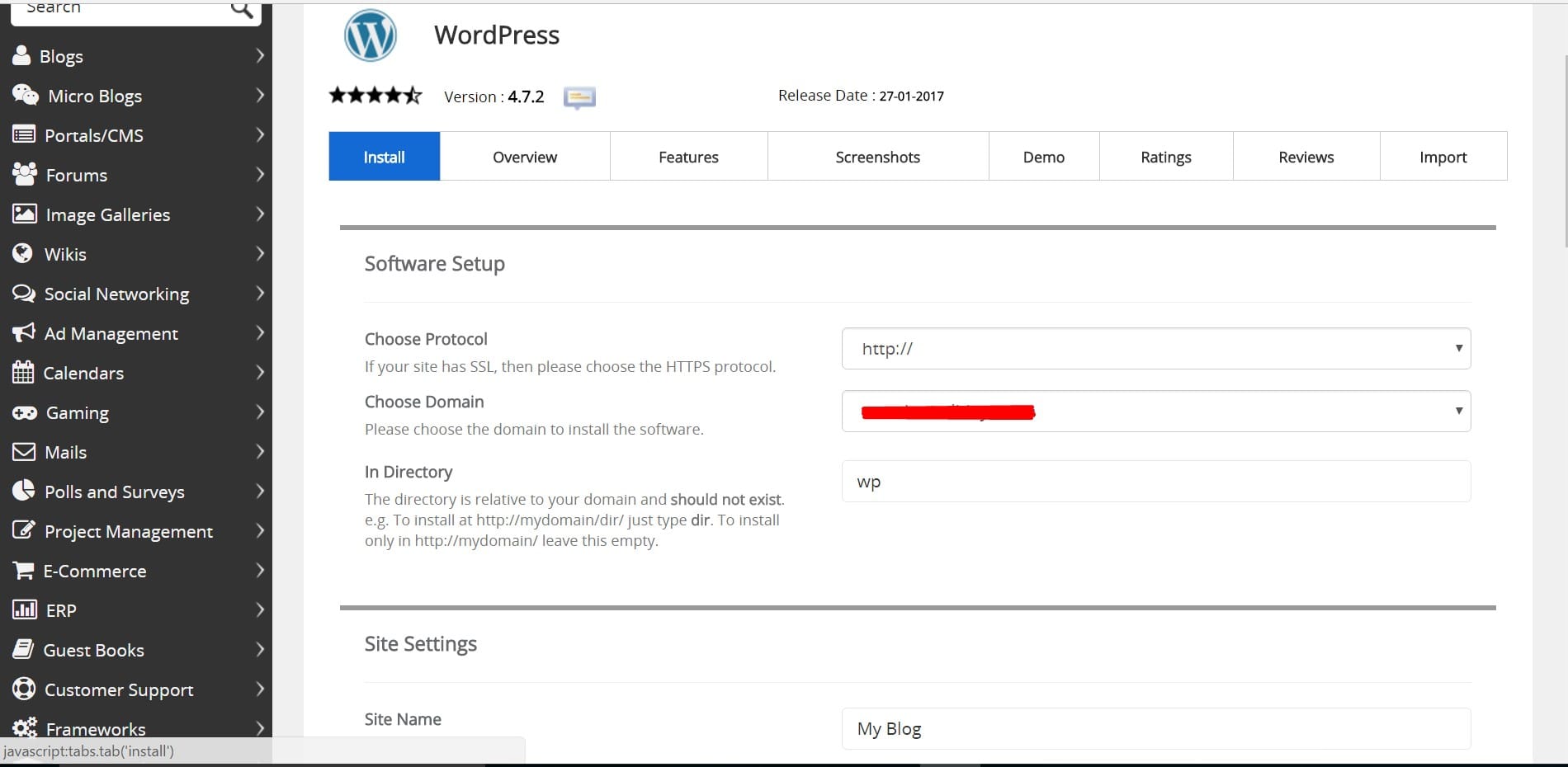The height and width of the screenshot is (767, 1568).
Task: Click the Wikis globe icon
Action: click(23, 253)
